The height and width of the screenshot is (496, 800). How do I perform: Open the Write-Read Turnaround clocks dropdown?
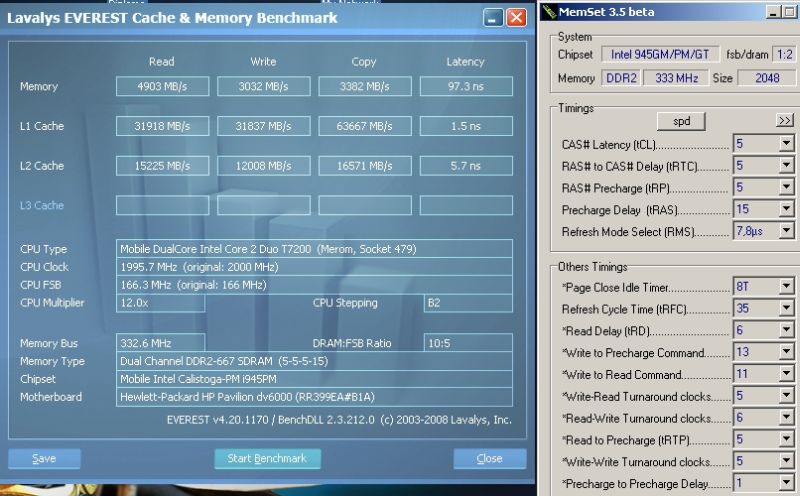[786, 395]
